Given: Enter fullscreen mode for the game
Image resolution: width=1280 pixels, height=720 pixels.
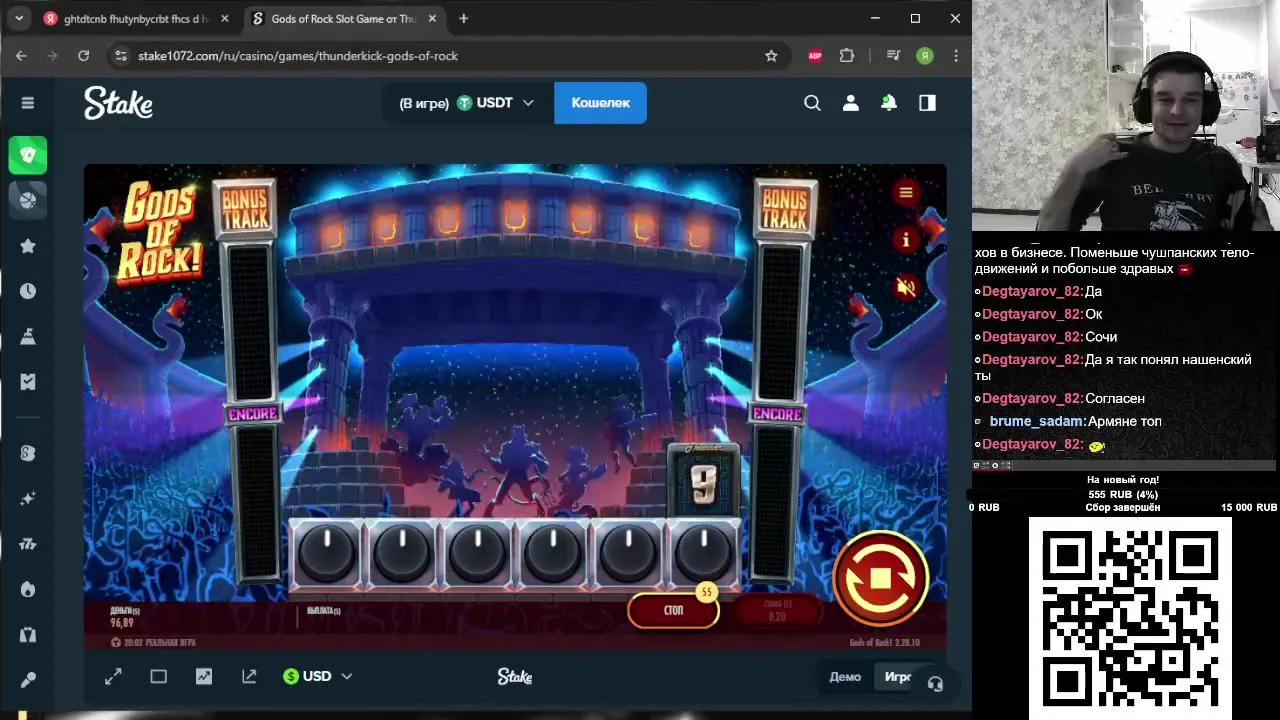Looking at the screenshot, I should click(113, 677).
